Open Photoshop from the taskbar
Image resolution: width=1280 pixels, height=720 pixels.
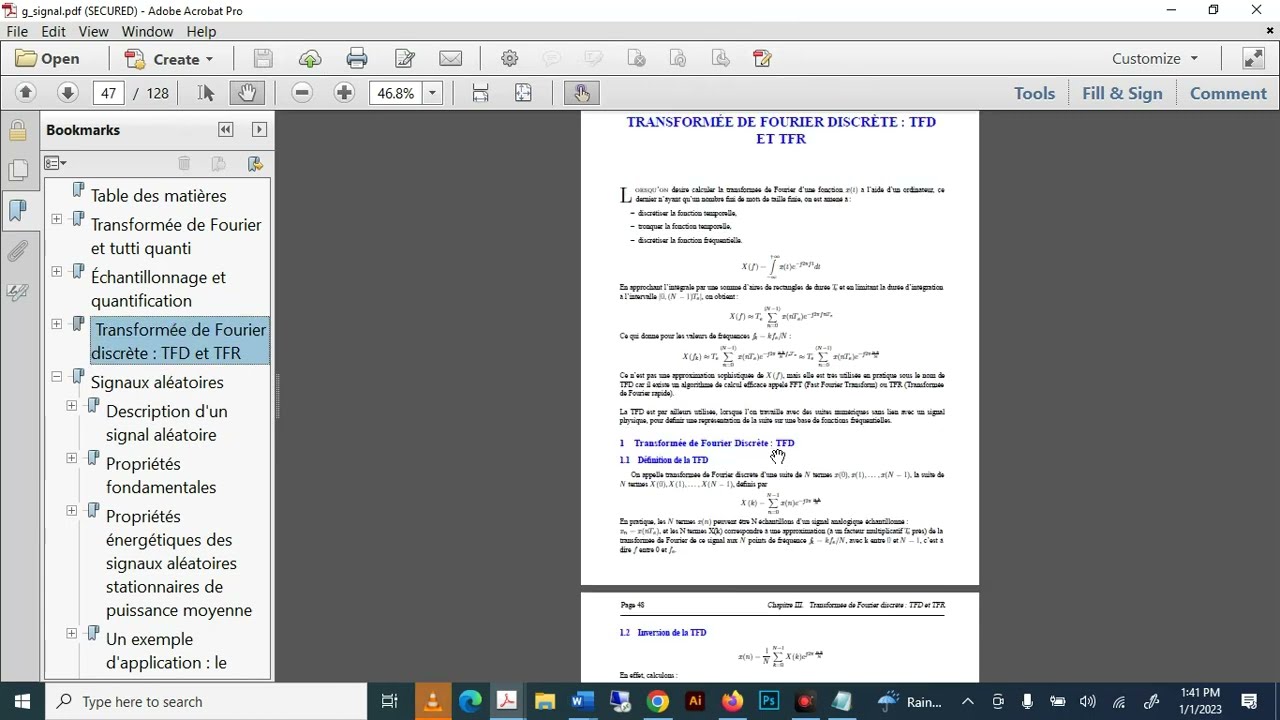pos(769,701)
